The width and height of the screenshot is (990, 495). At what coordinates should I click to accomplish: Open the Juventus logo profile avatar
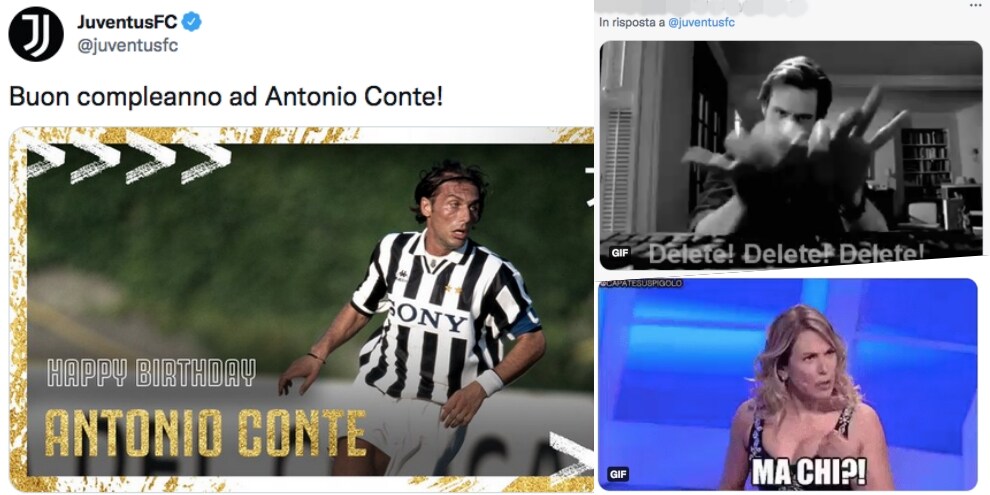pos(36,34)
